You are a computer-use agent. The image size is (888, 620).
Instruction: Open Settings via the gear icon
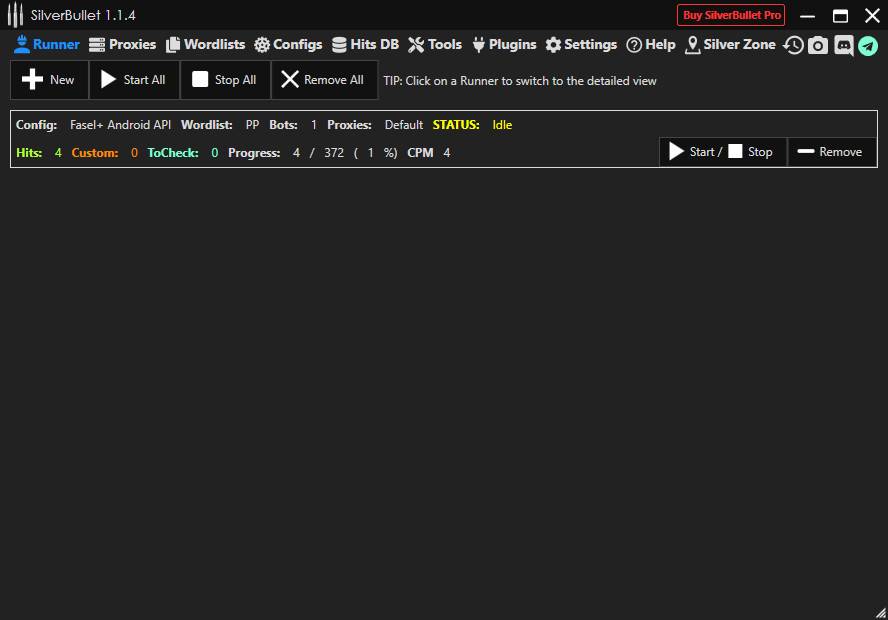click(580, 44)
